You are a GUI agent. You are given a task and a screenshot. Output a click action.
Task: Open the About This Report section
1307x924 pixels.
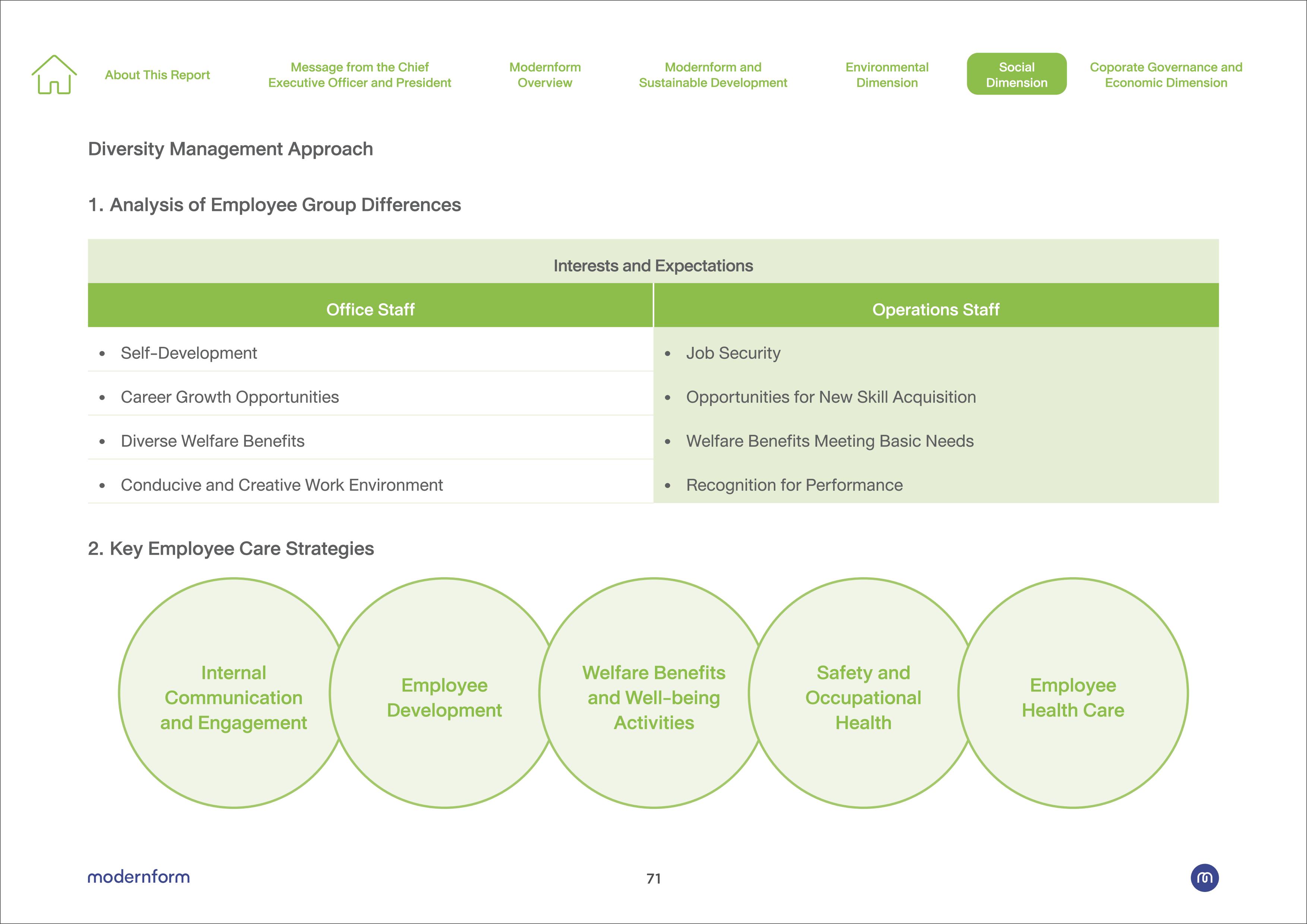[x=157, y=75]
